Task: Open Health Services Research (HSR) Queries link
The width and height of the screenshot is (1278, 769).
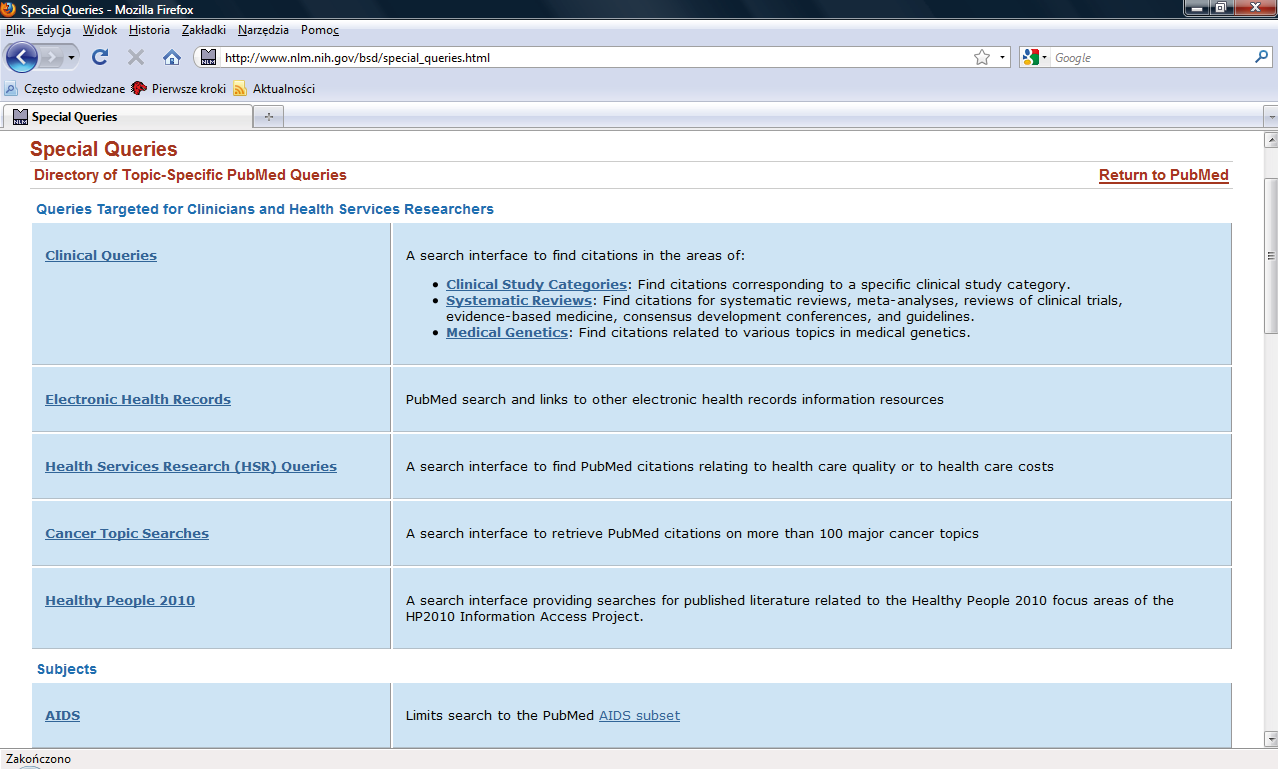Action: 191,466
